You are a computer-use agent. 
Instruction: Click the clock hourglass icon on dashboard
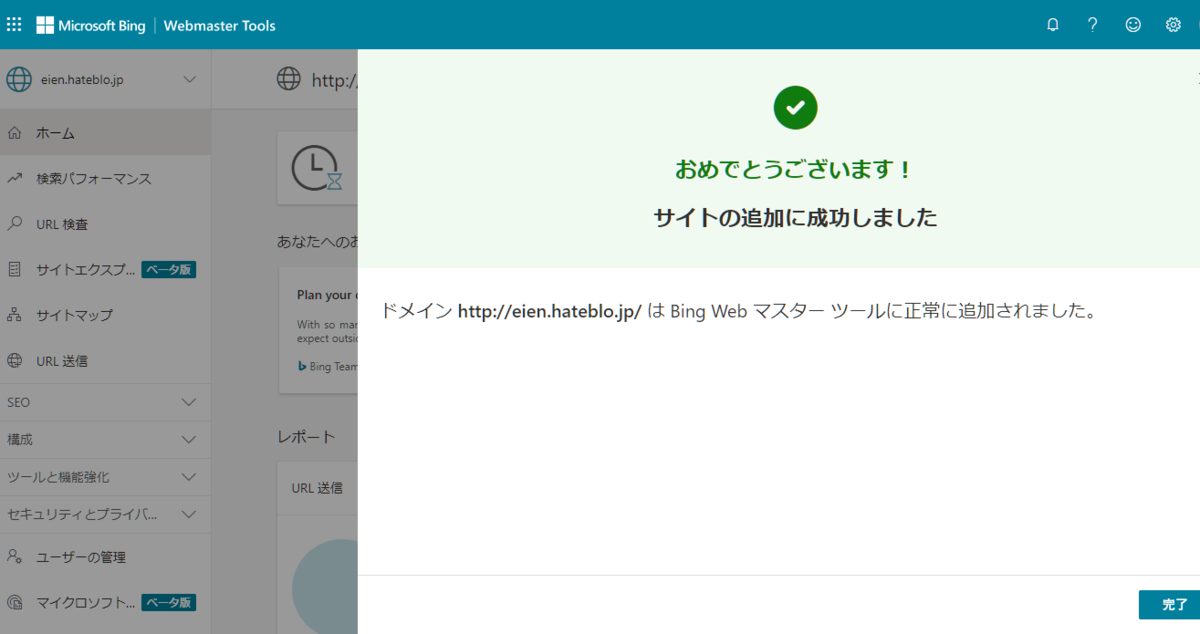(x=317, y=167)
